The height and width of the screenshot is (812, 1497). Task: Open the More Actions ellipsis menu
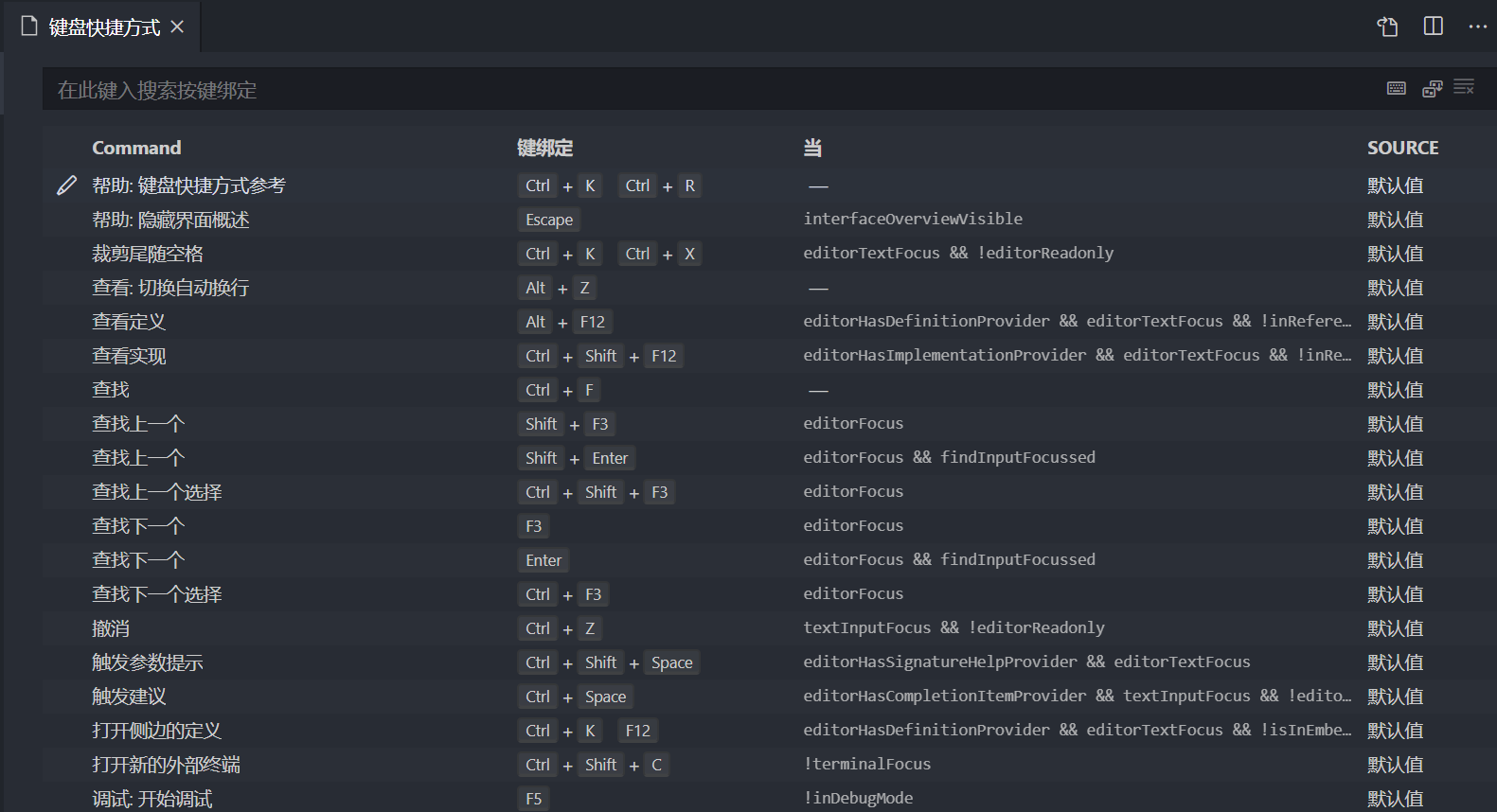(1478, 26)
